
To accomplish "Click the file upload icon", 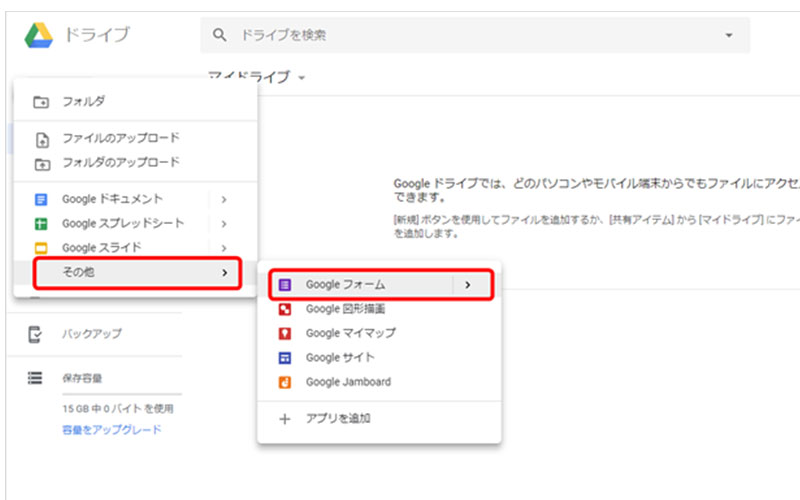I will coord(42,139).
